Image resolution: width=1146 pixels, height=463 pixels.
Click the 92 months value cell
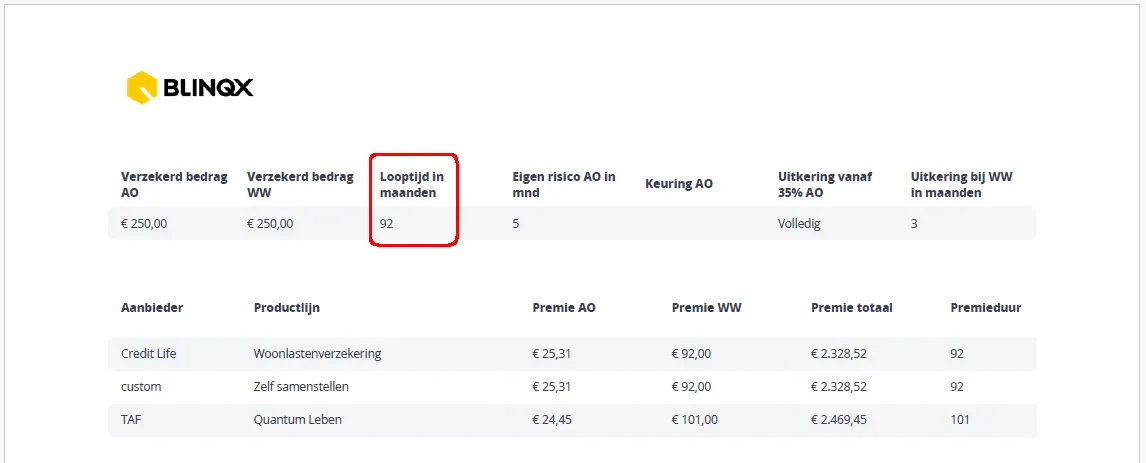pos(387,224)
